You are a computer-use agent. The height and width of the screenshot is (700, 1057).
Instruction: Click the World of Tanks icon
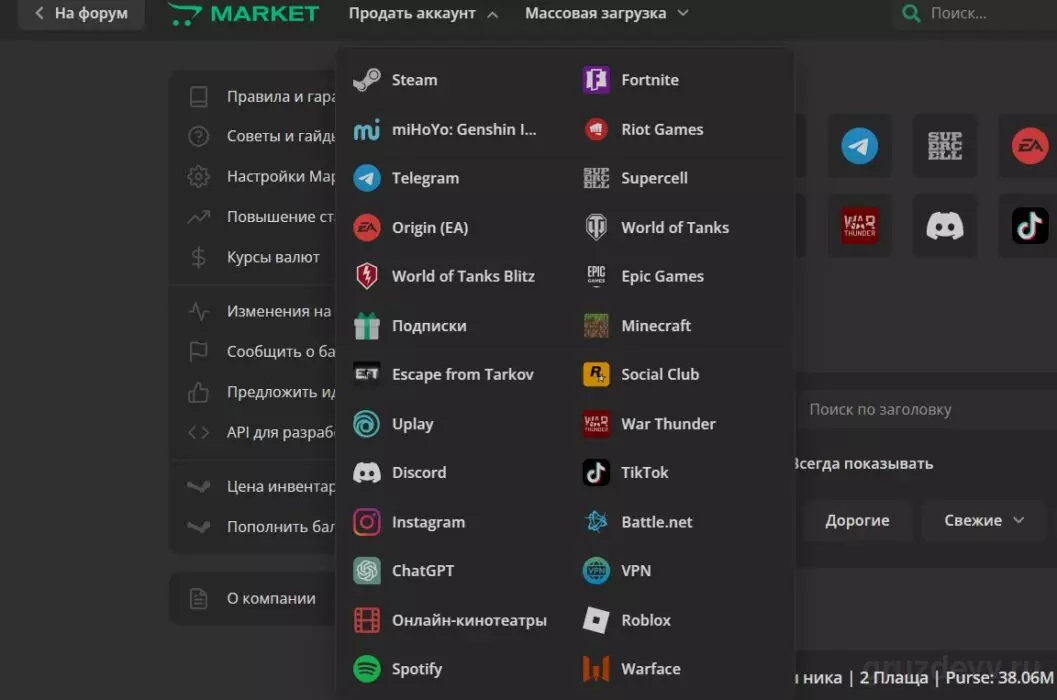[596, 227]
